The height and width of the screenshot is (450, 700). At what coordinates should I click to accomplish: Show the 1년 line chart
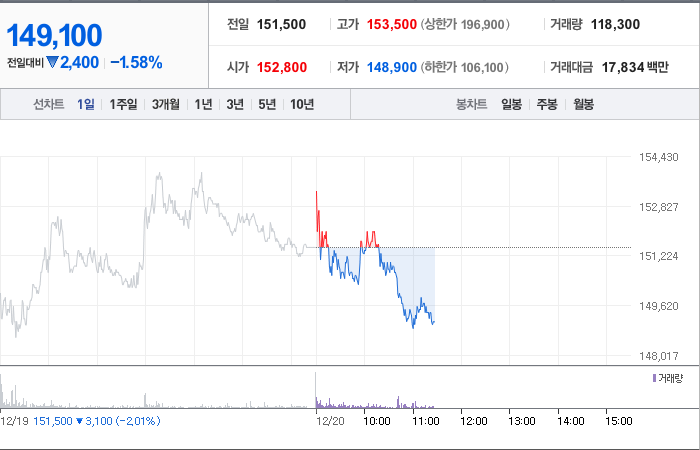pos(203,104)
